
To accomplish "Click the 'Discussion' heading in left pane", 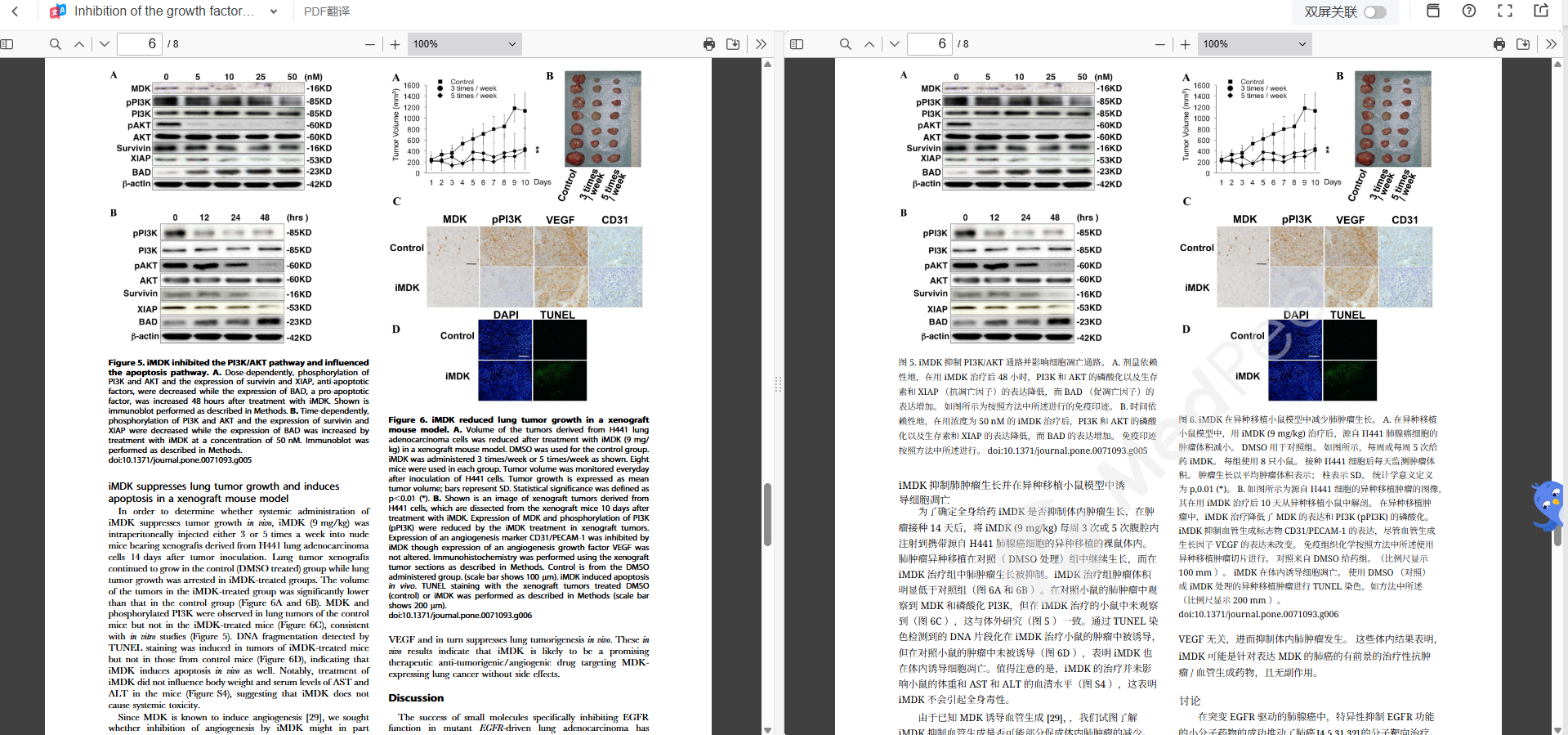I will (416, 698).
